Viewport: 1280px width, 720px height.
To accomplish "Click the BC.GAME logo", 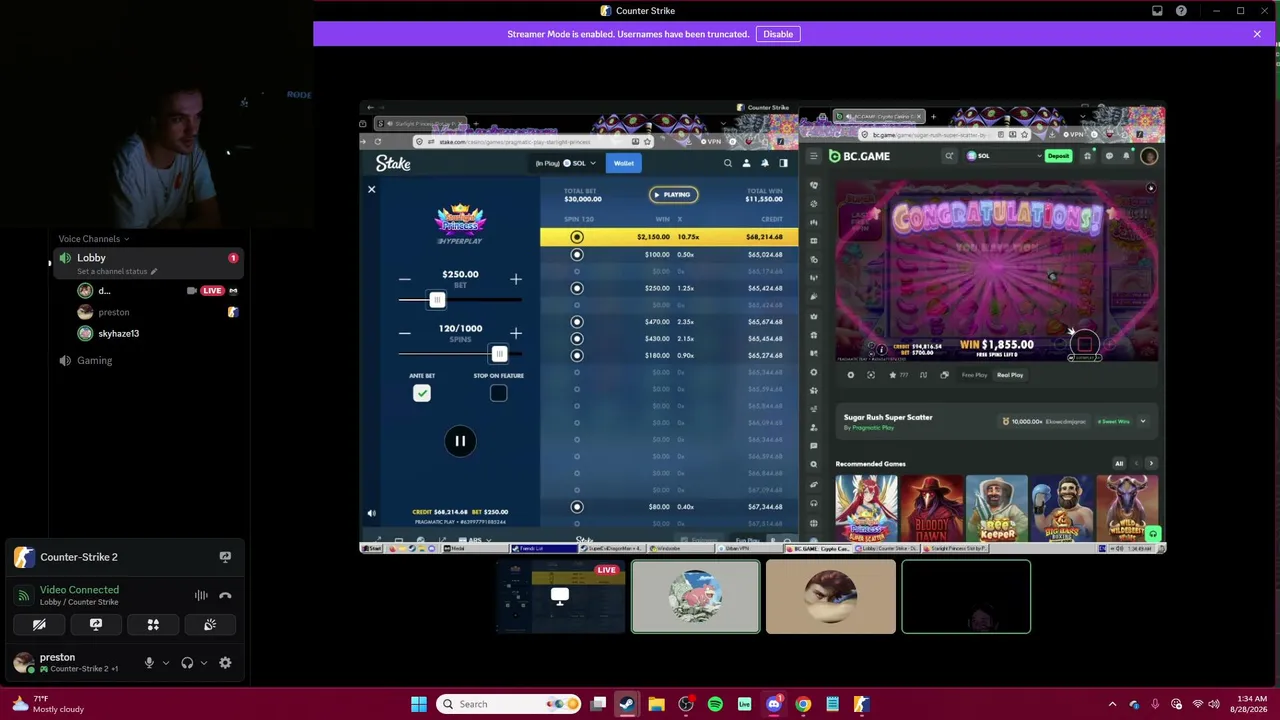I will click(x=859, y=156).
